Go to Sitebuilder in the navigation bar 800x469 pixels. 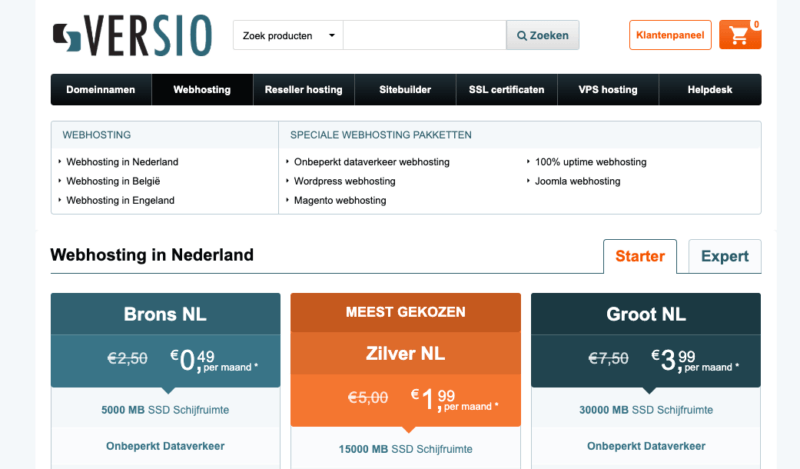tap(405, 90)
